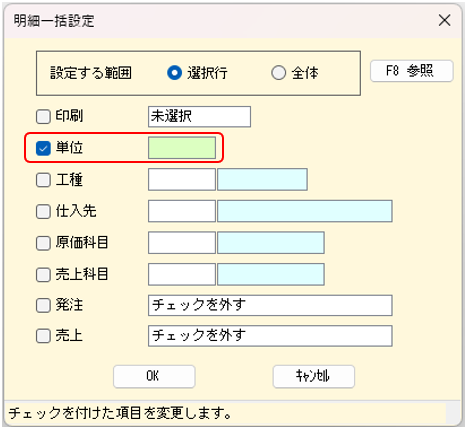Enable the 印刷 checkbox
This screenshot has width=465, height=427.
point(43,117)
